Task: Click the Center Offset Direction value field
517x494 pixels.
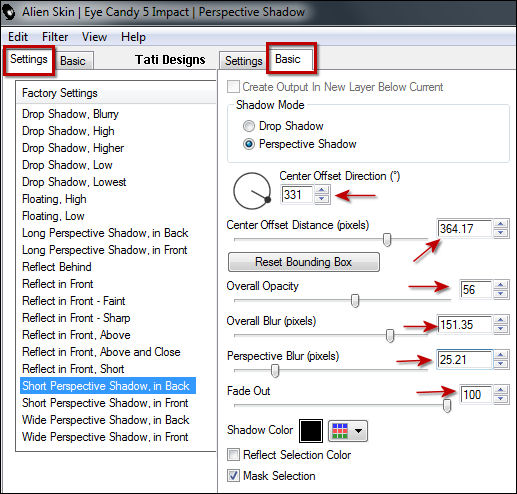Action: click(x=297, y=194)
